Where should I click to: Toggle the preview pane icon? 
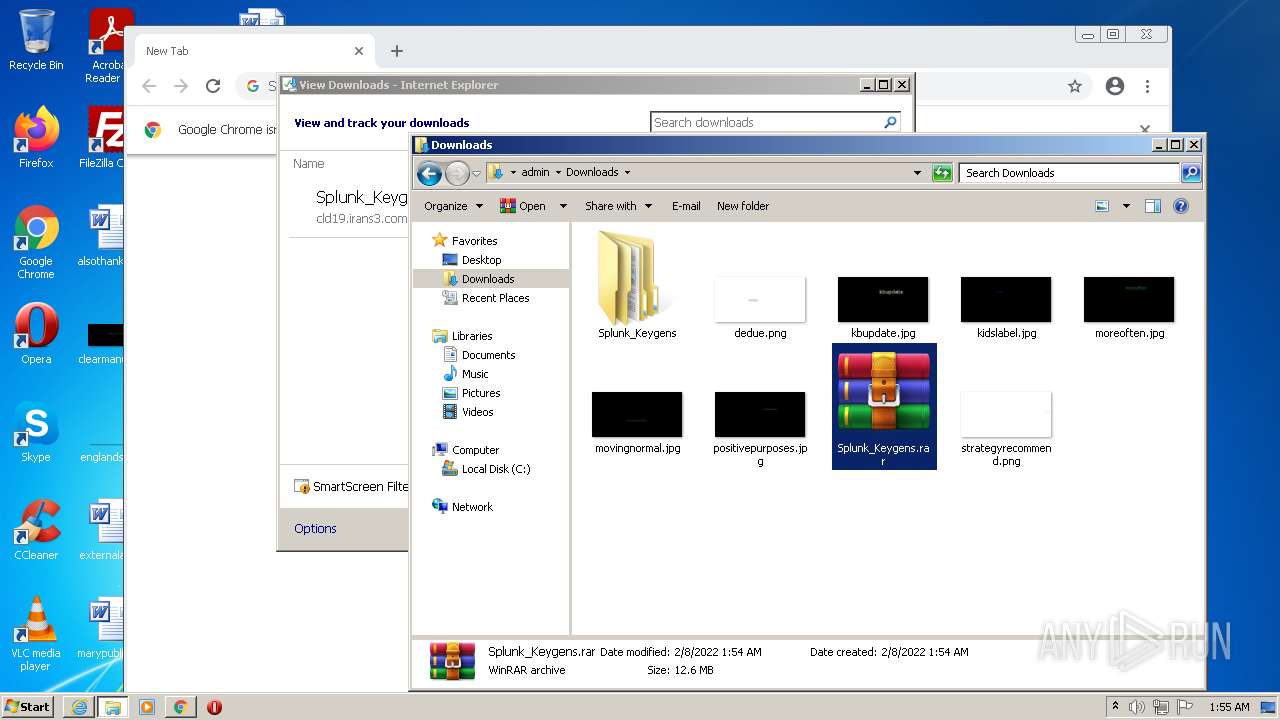click(1152, 206)
